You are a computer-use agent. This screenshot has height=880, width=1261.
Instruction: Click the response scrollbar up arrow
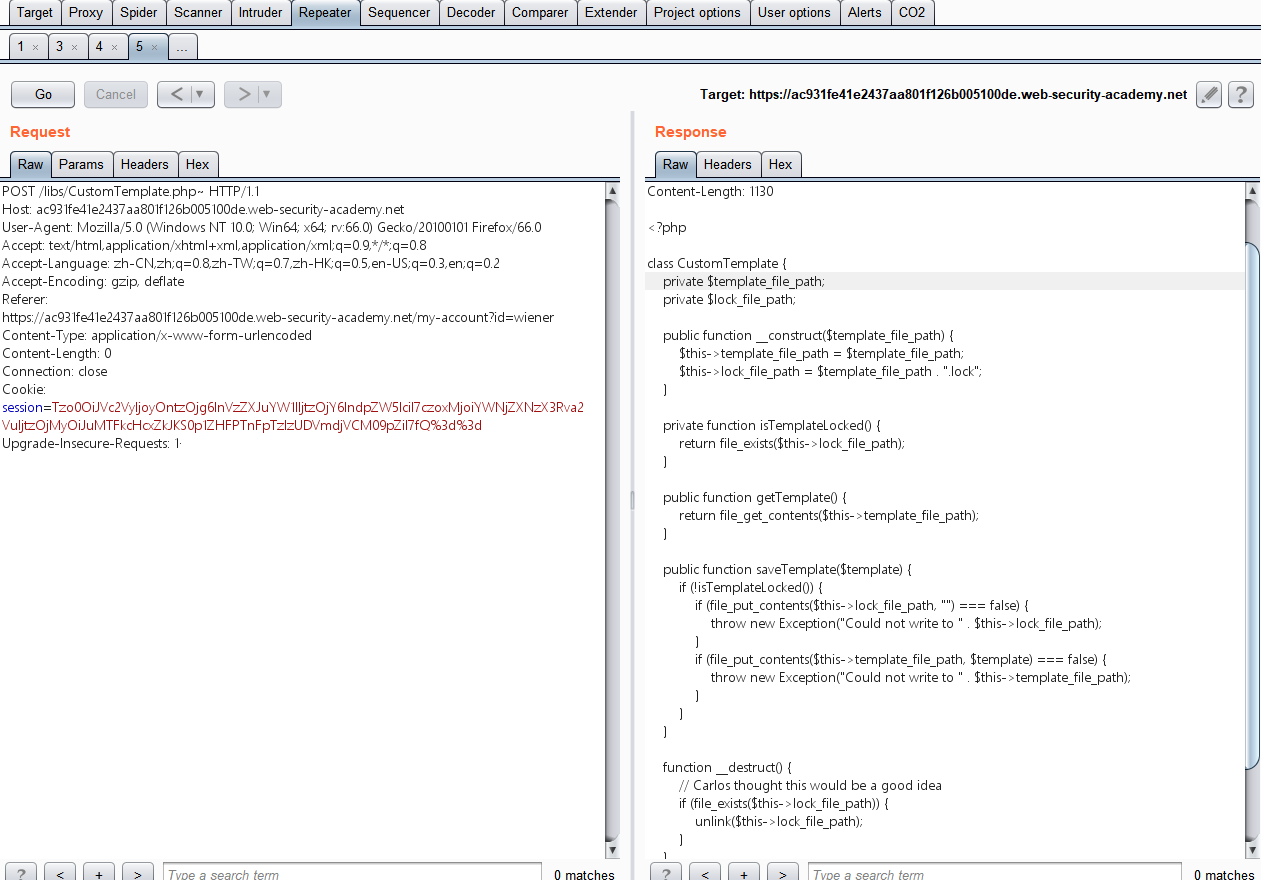tap(1253, 191)
